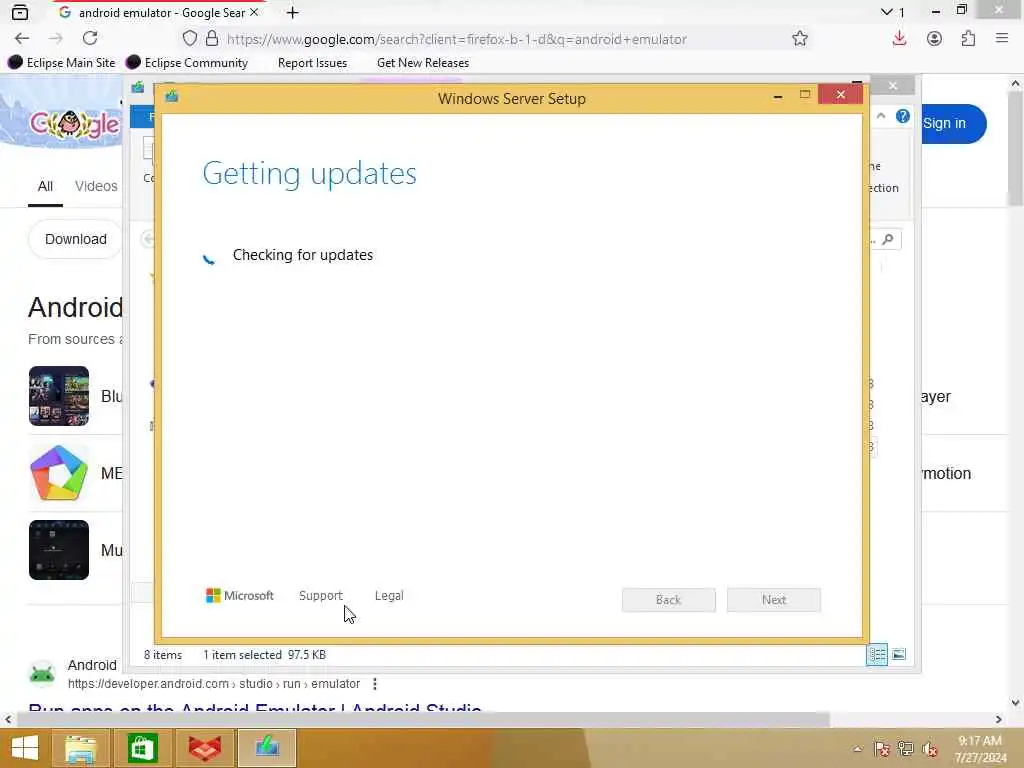Viewport: 1024px width, 768px height.
Task: Switch Explorer to details view
Action: tap(877, 654)
